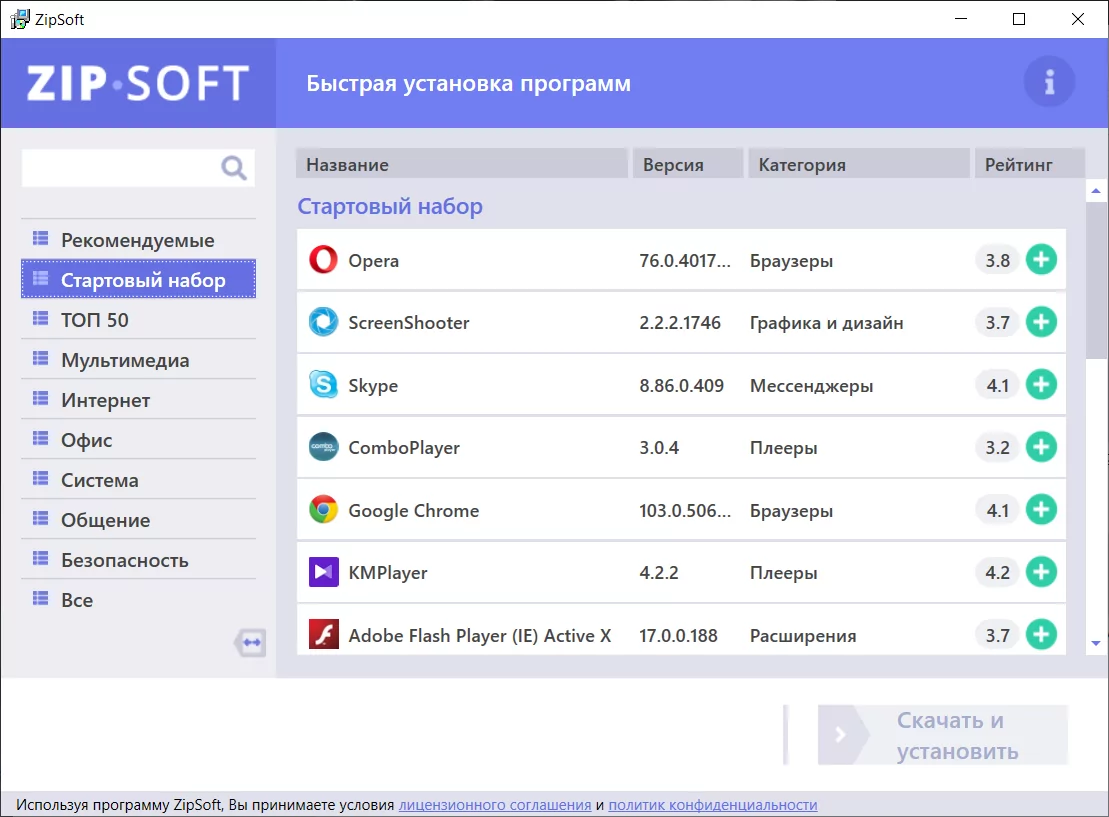Open the Мультимедиа category
Viewport: 1109px width, 817px height.
coord(139,360)
